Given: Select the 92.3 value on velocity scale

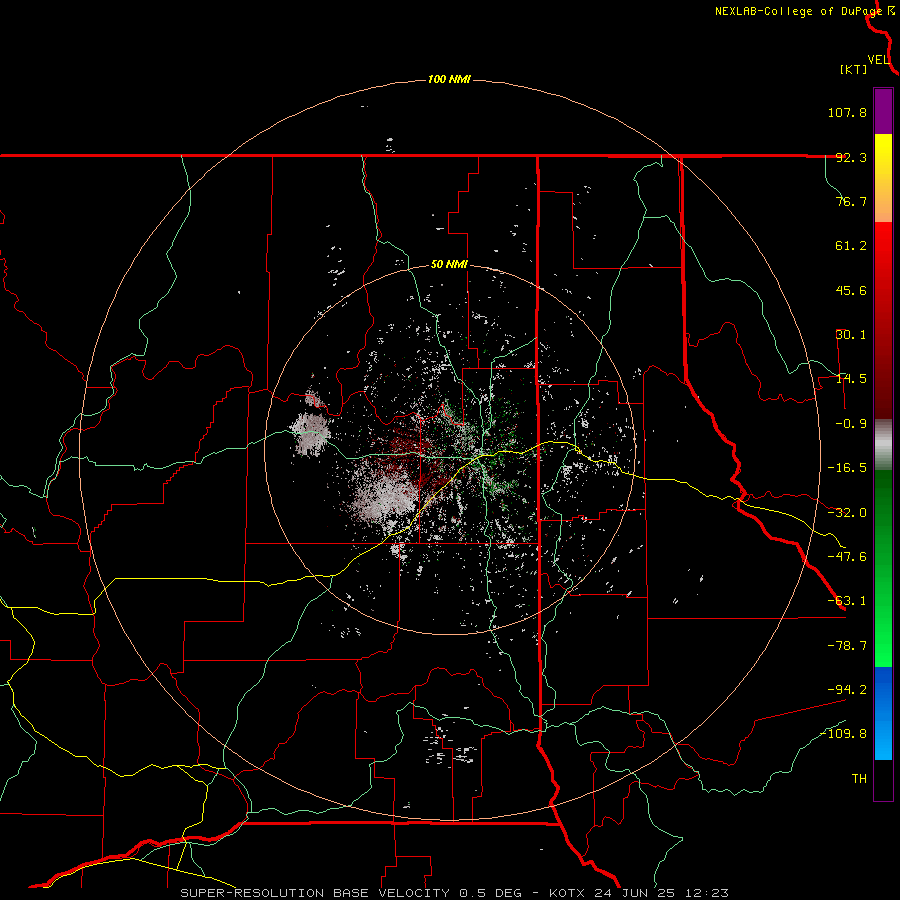Looking at the screenshot, I should 851,157.
